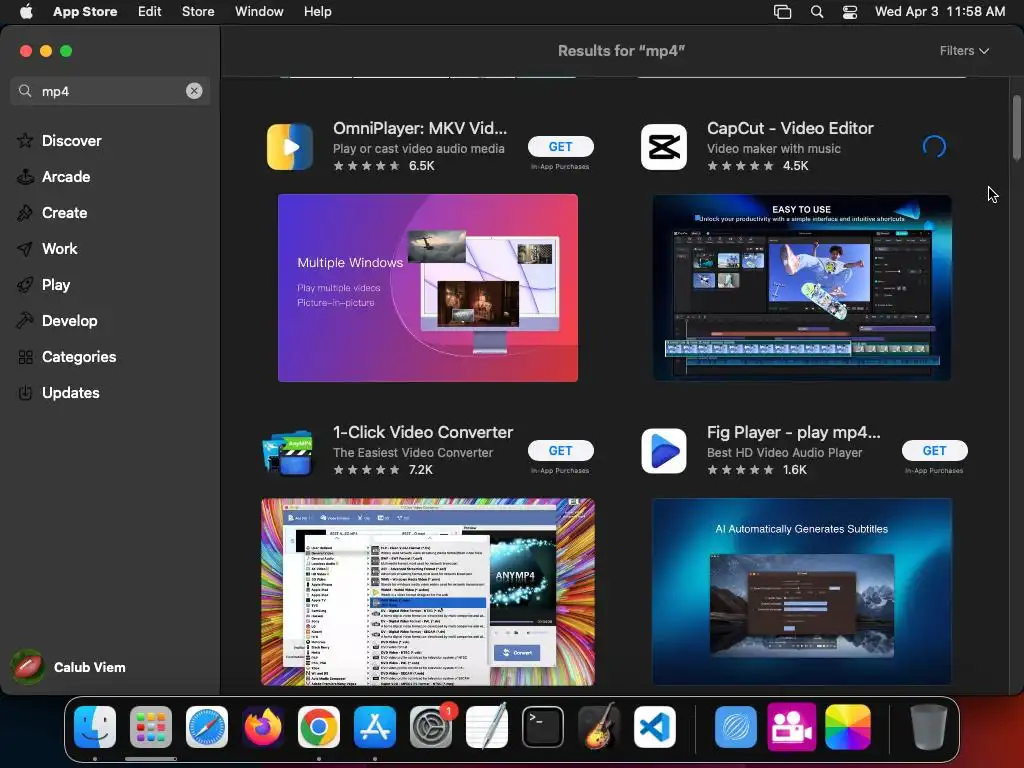Launch Google Chrome from the Dock

tap(319, 727)
